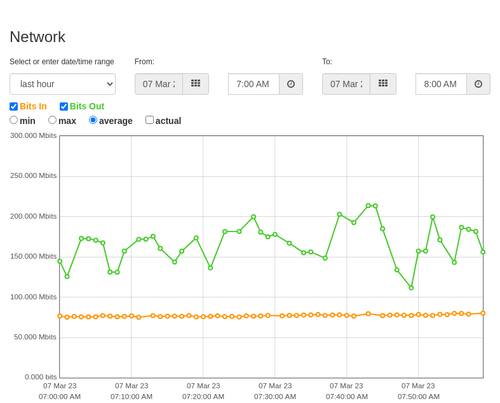The image size is (500, 403).
Task: Select the min radio button
Action: coord(14,120)
